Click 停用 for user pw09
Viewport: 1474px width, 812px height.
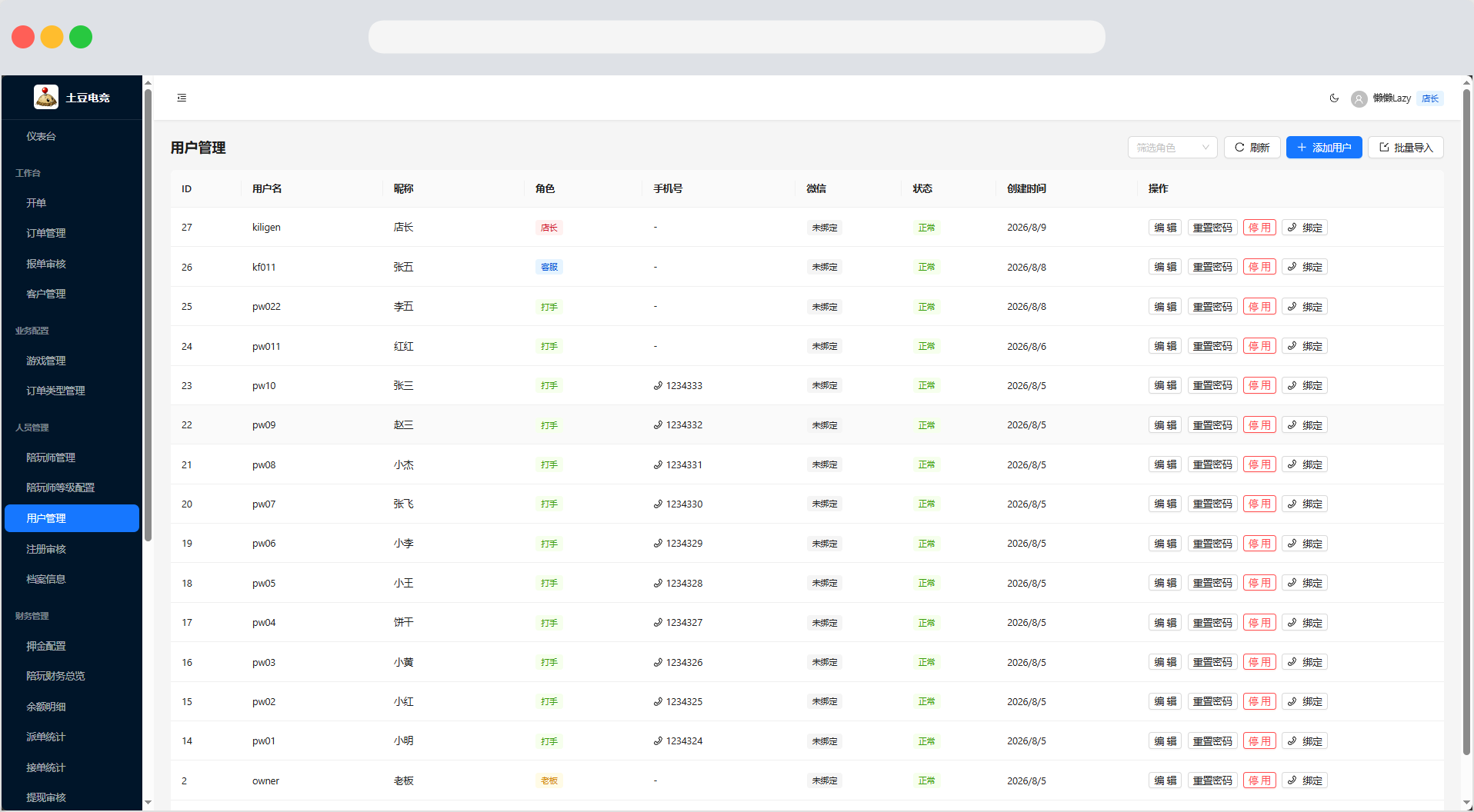click(1259, 425)
